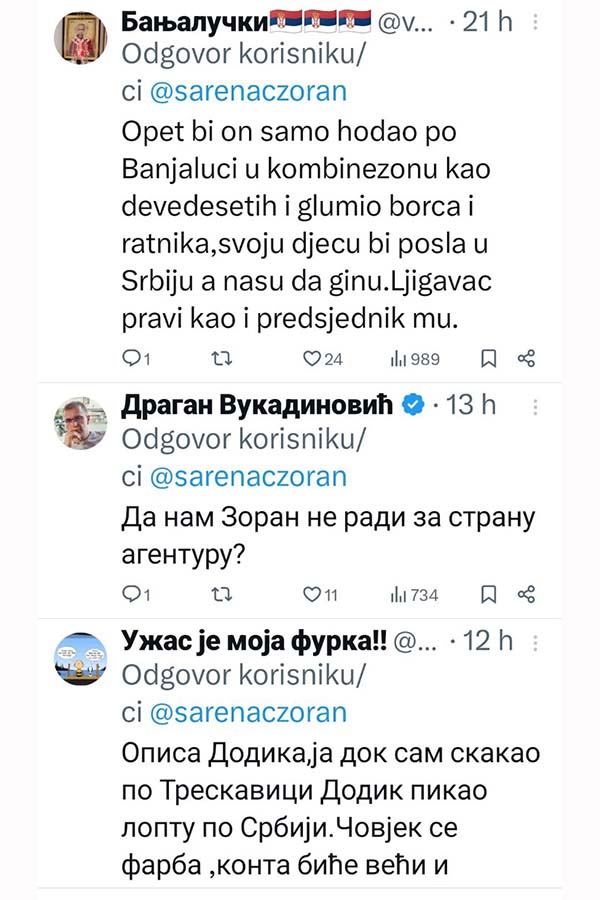Like the tweet with 11 likes

coord(311,594)
